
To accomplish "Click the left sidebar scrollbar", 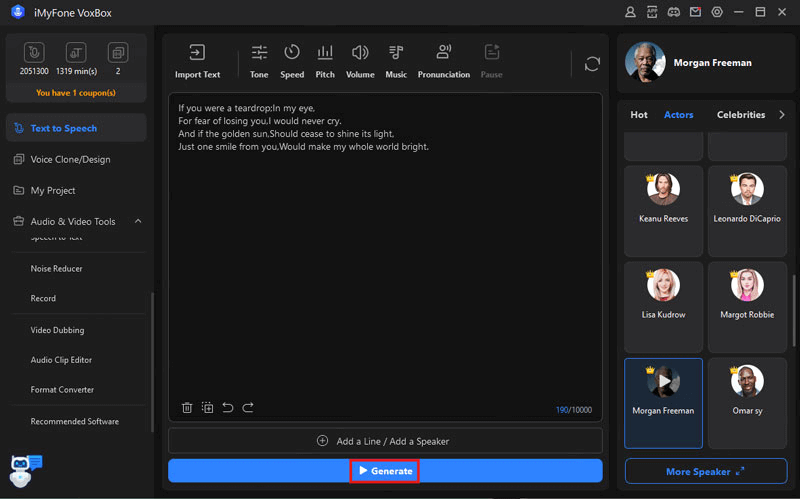I will 152,362.
